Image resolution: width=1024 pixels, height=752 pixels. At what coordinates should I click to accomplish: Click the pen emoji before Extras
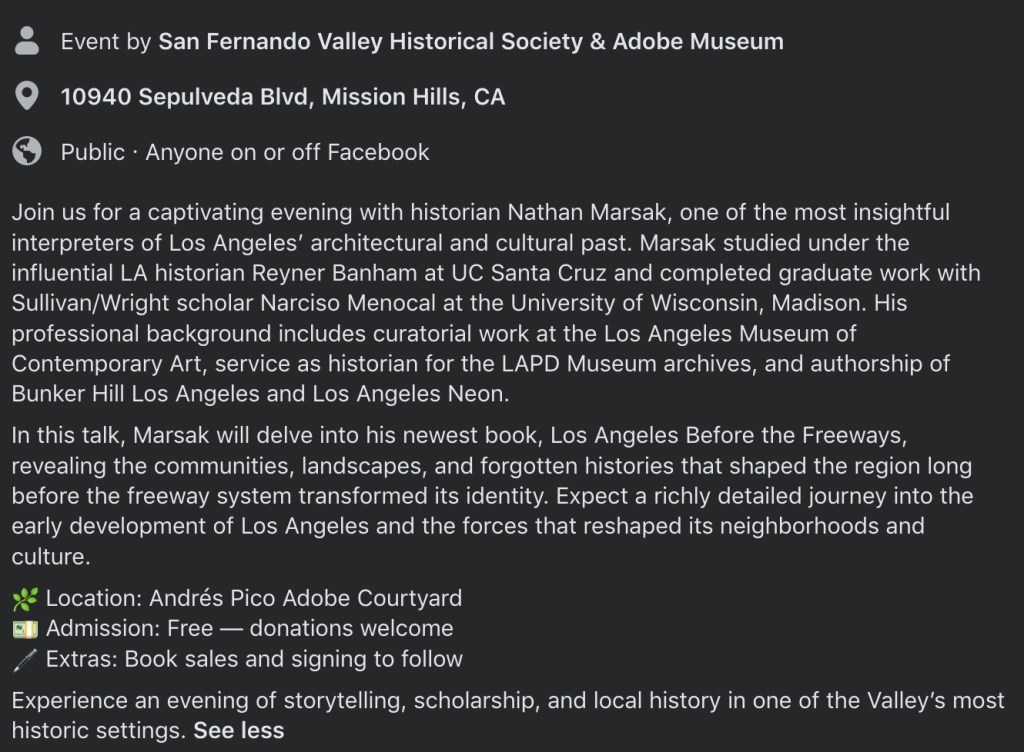[x=24, y=659]
